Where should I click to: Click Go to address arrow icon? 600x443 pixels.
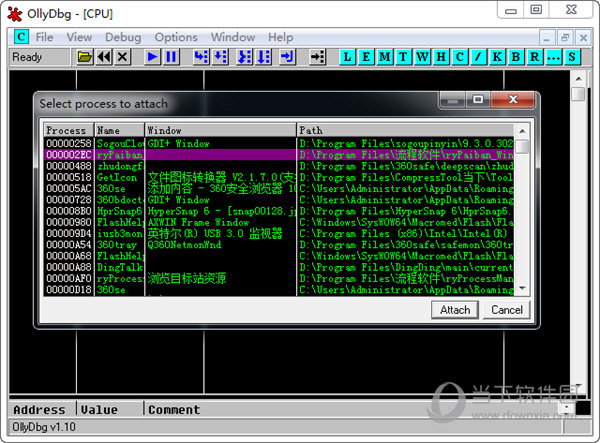pos(317,57)
